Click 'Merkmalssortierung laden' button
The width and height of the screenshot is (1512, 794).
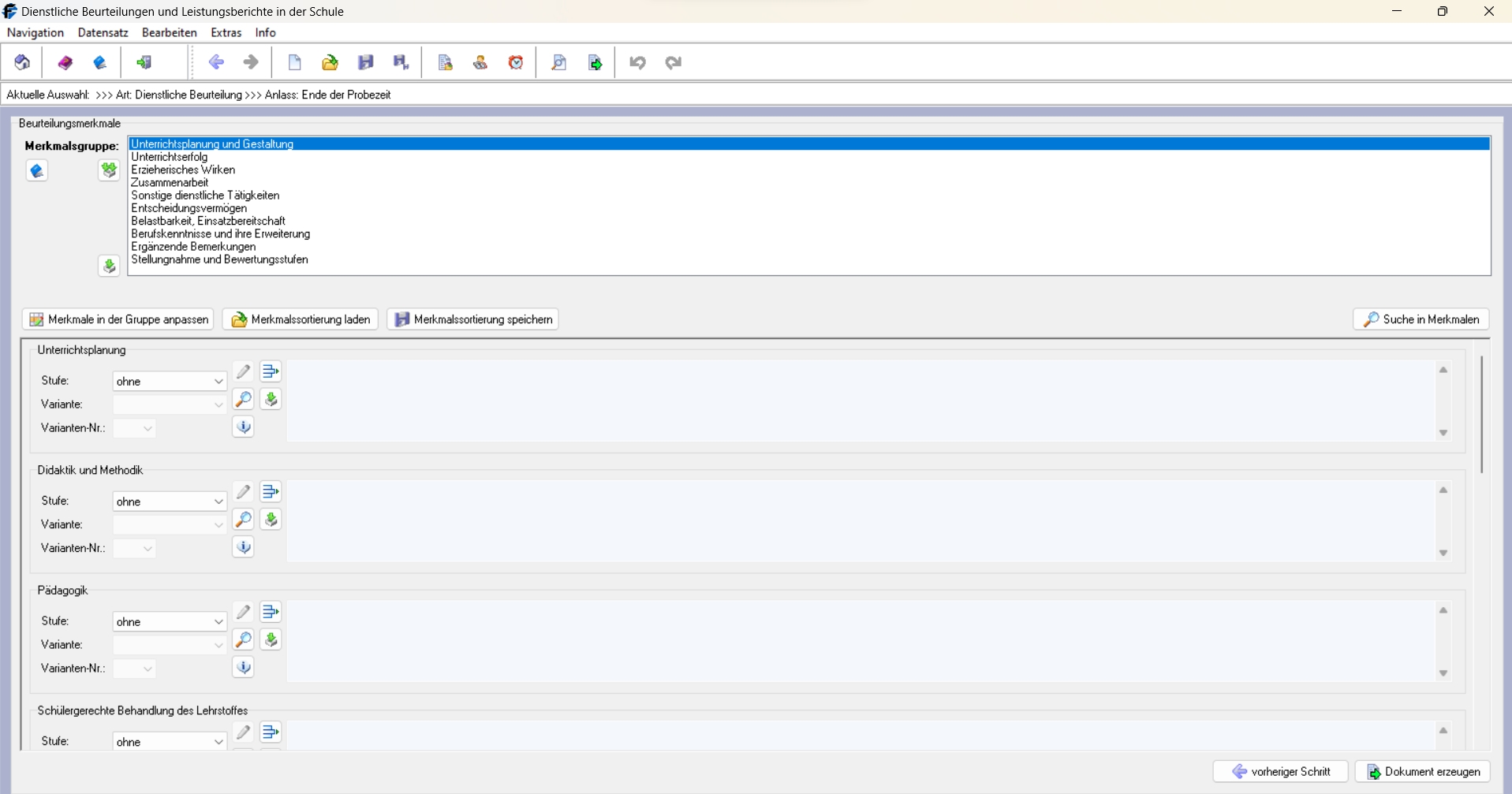click(301, 319)
